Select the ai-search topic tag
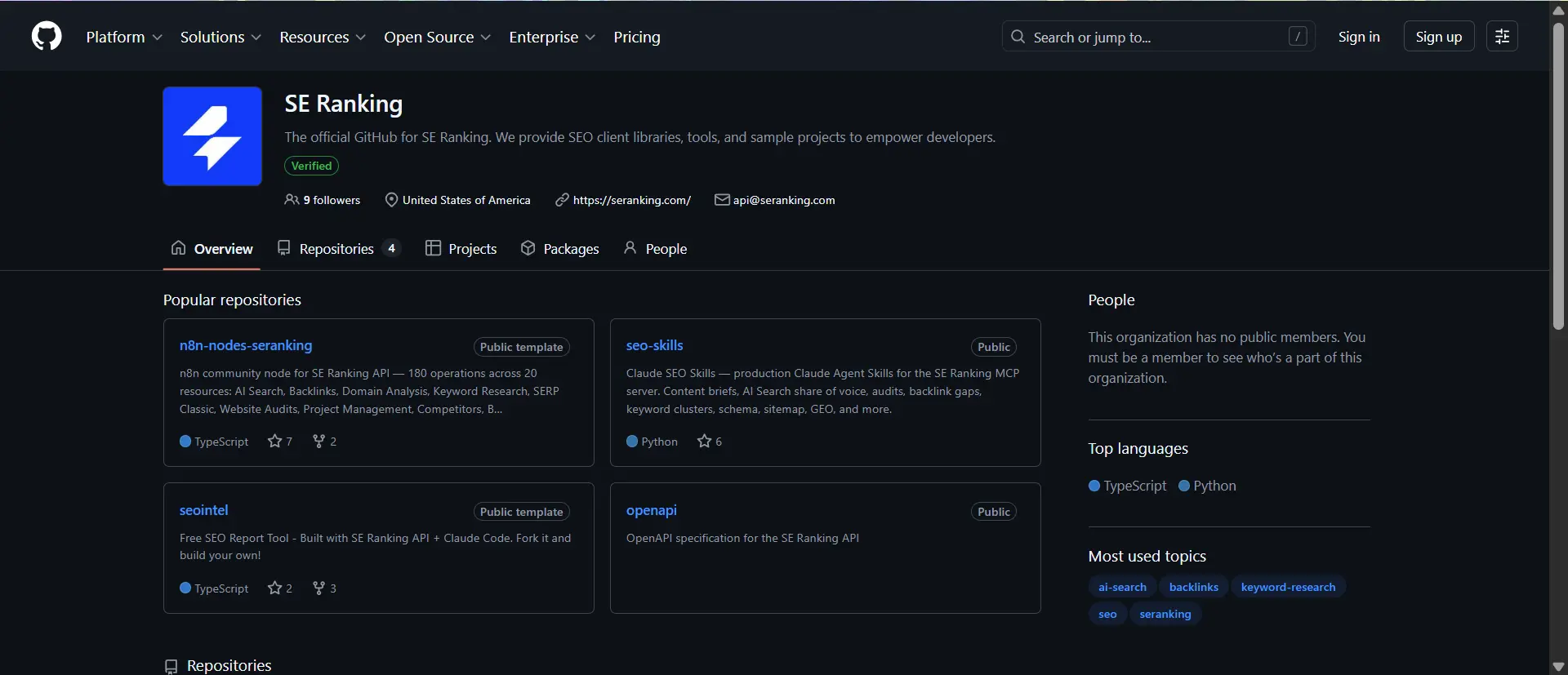Screen dimensions: 1568x675 coord(1122,587)
